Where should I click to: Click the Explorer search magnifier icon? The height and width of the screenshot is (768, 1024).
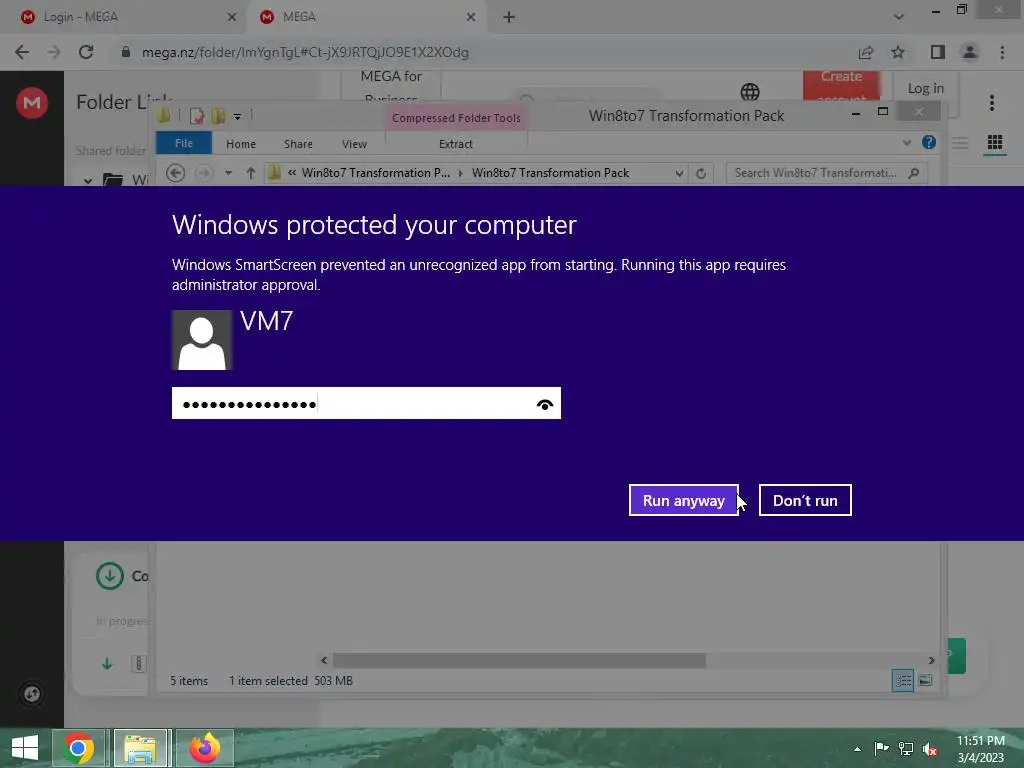(914, 173)
